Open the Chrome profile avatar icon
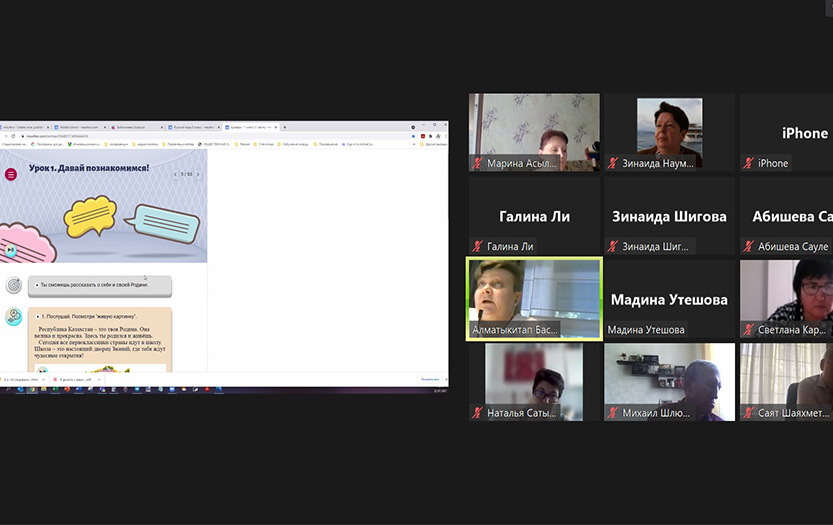Screen dimensions: 833x525 click(x=438, y=136)
